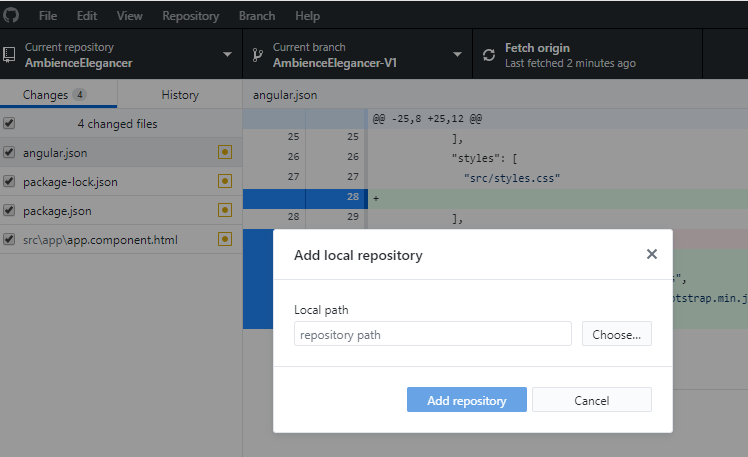Open the Branch menu

click(x=257, y=16)
